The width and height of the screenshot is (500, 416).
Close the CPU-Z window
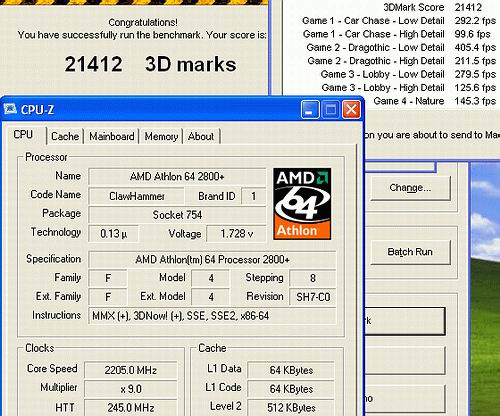pos(351,109)
